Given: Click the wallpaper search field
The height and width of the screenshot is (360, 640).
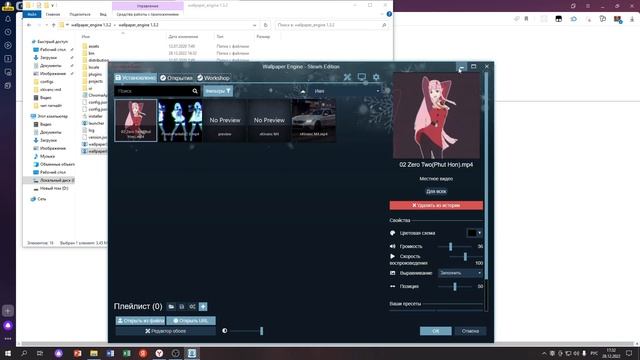Looking at the screenshot, I should (153, 91).
